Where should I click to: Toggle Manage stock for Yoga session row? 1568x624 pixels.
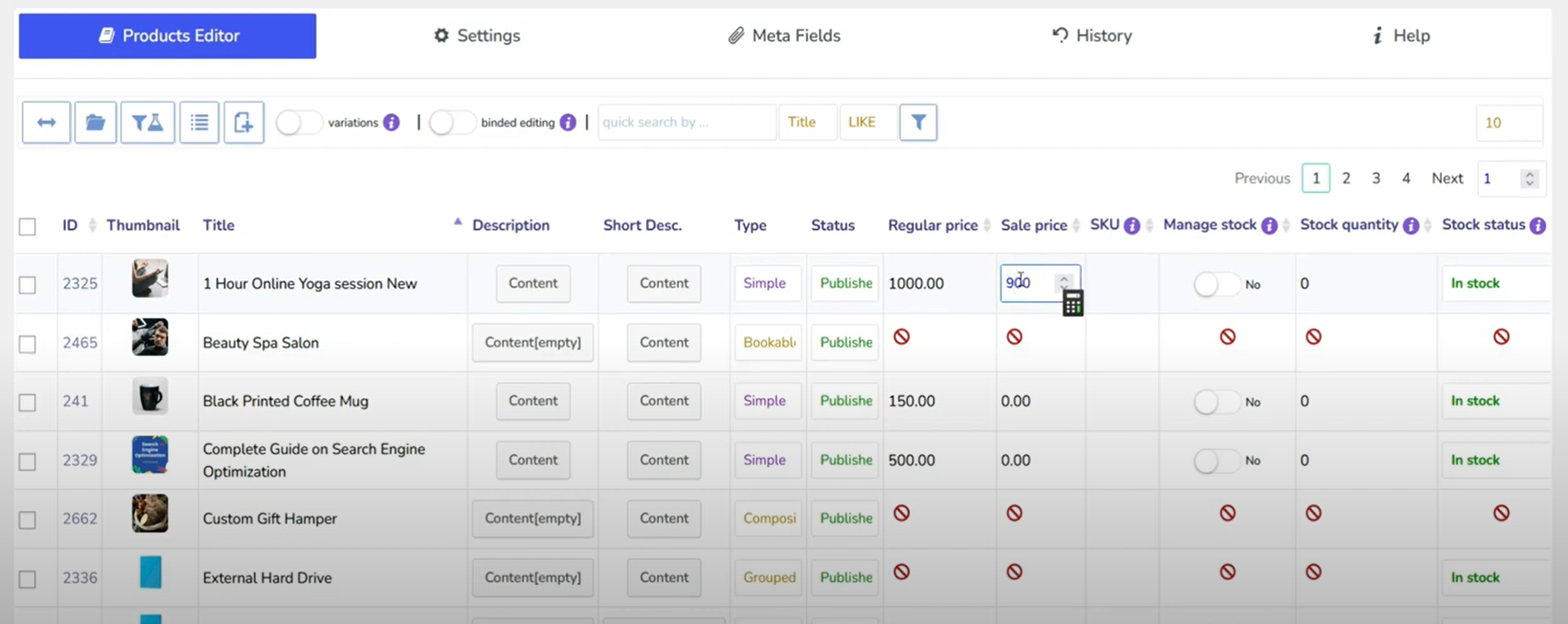pos(1217,285)
